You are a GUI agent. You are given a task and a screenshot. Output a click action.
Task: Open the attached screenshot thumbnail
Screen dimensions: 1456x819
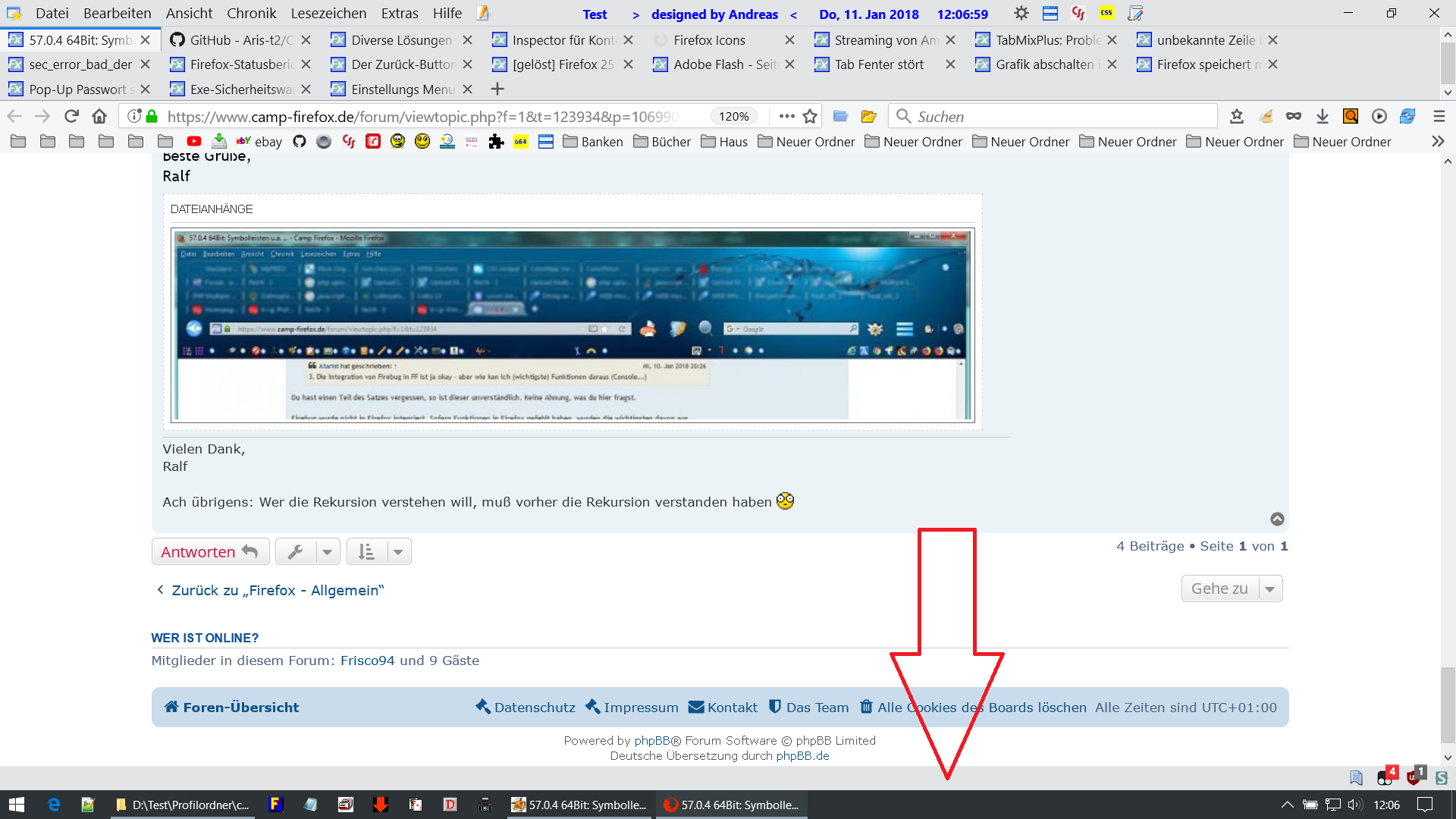[573, 325]
